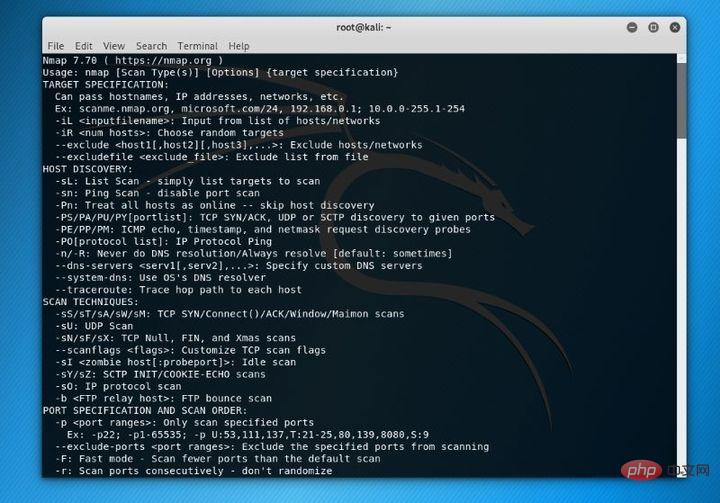This screenshot has height=503, width=720.
Task: Maximize the root@kali terminal window
Action: 653,28
